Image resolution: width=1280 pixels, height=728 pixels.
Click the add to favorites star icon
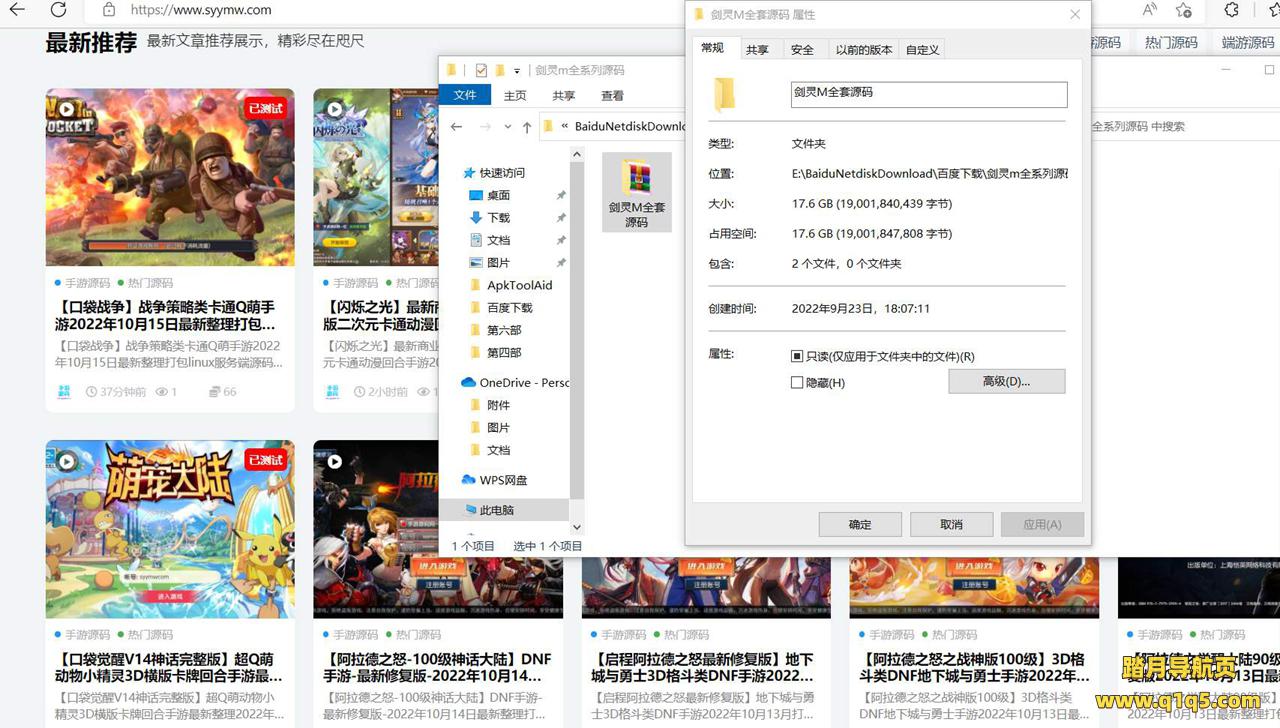[1184, 10]
